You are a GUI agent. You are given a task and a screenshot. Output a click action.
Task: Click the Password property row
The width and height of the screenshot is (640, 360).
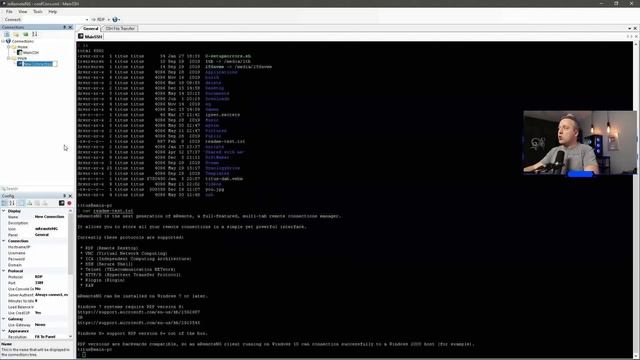click(37, 259)
